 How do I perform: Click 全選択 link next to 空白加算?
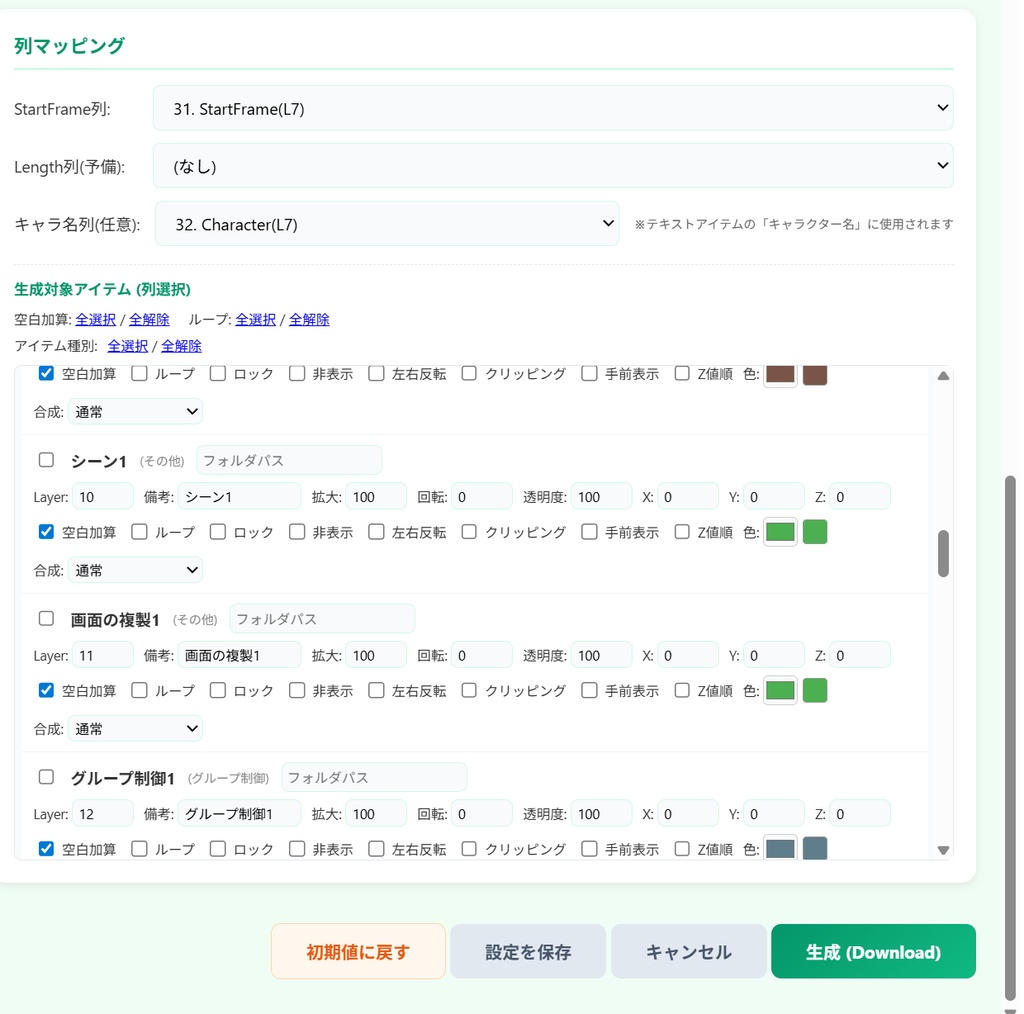click(x=95, y=319)
